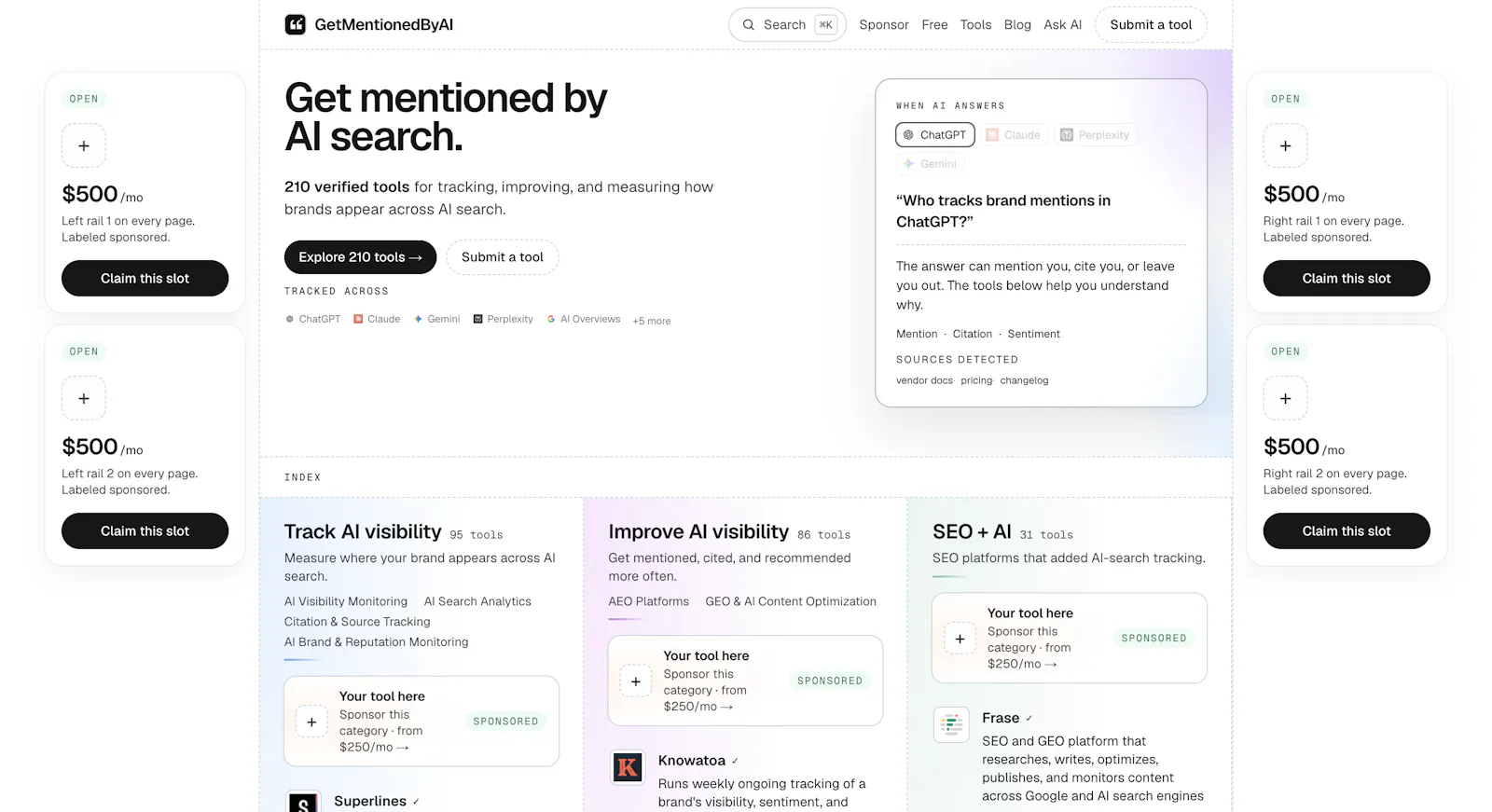The image size is (1492, 812).
Task: Claim the Right rail 1 slot
Action: pyautogui.click(x=1347, y=279)
